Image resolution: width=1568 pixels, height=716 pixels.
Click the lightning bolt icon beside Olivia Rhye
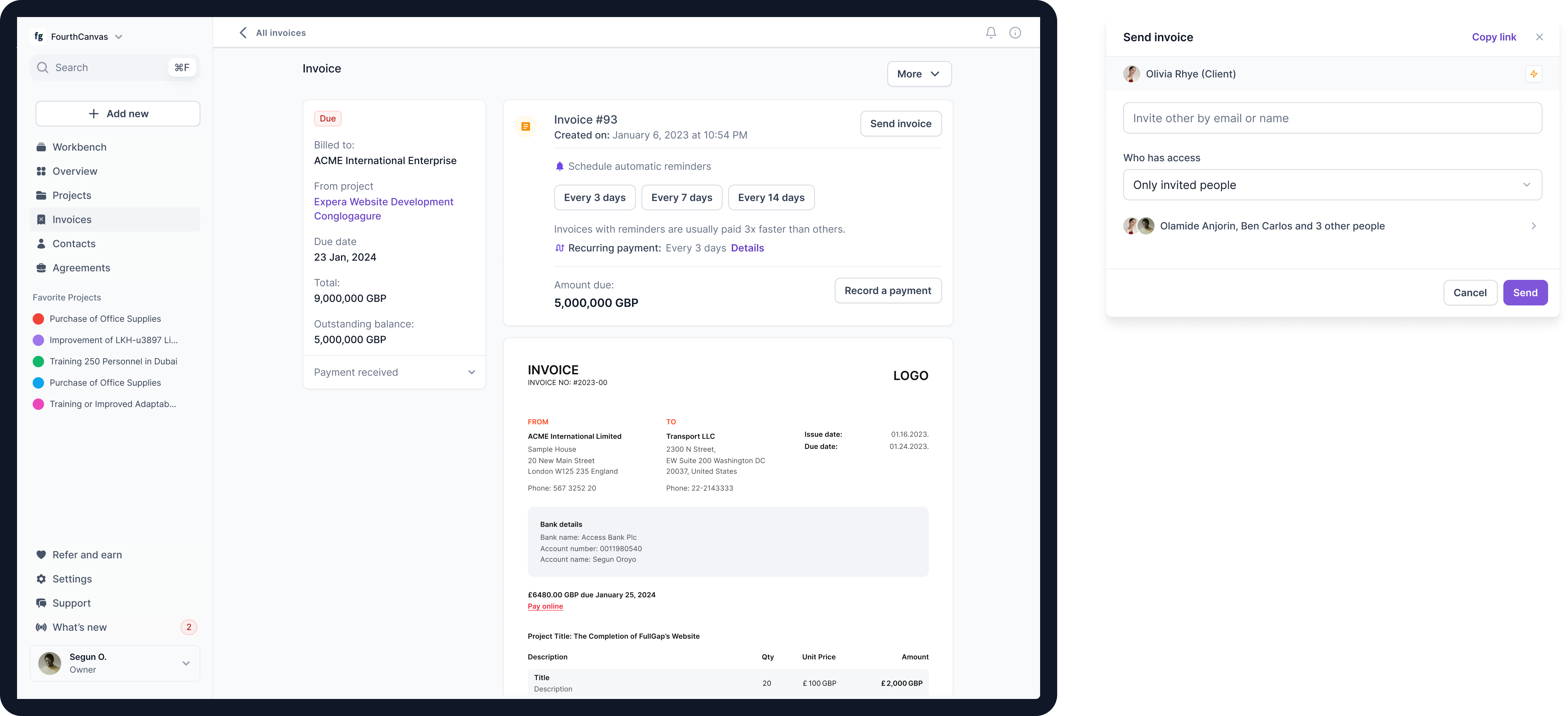pyautogui.click(x=1533, y=74)
